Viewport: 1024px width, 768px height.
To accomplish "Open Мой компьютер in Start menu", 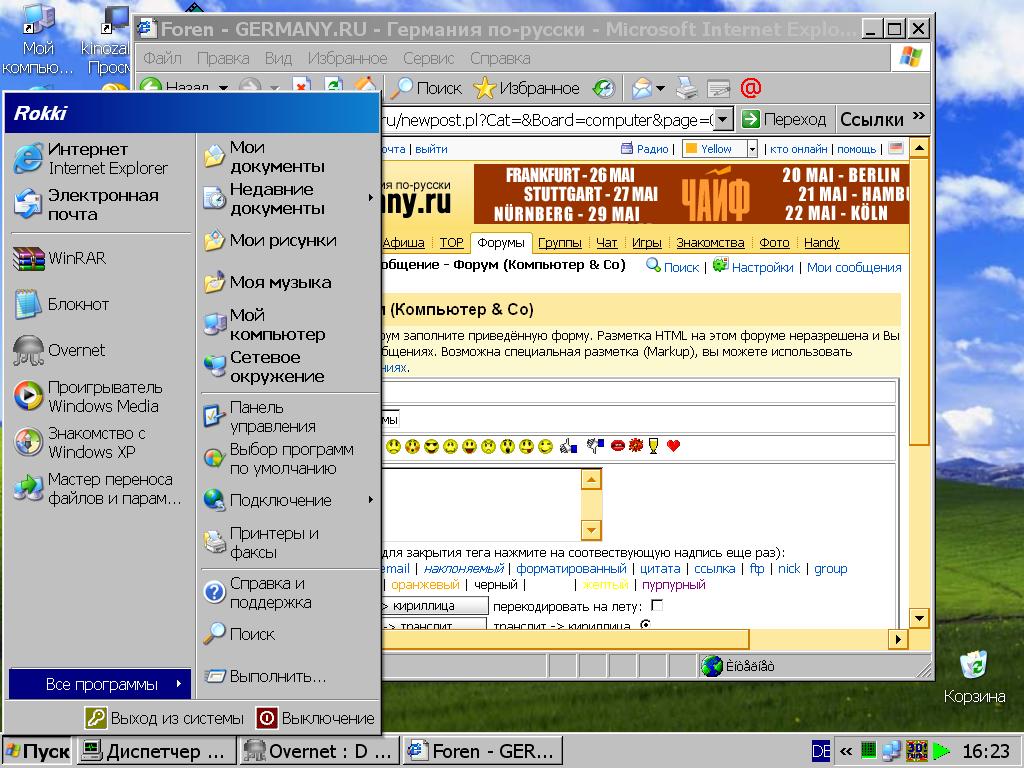I will pos(289,325).
